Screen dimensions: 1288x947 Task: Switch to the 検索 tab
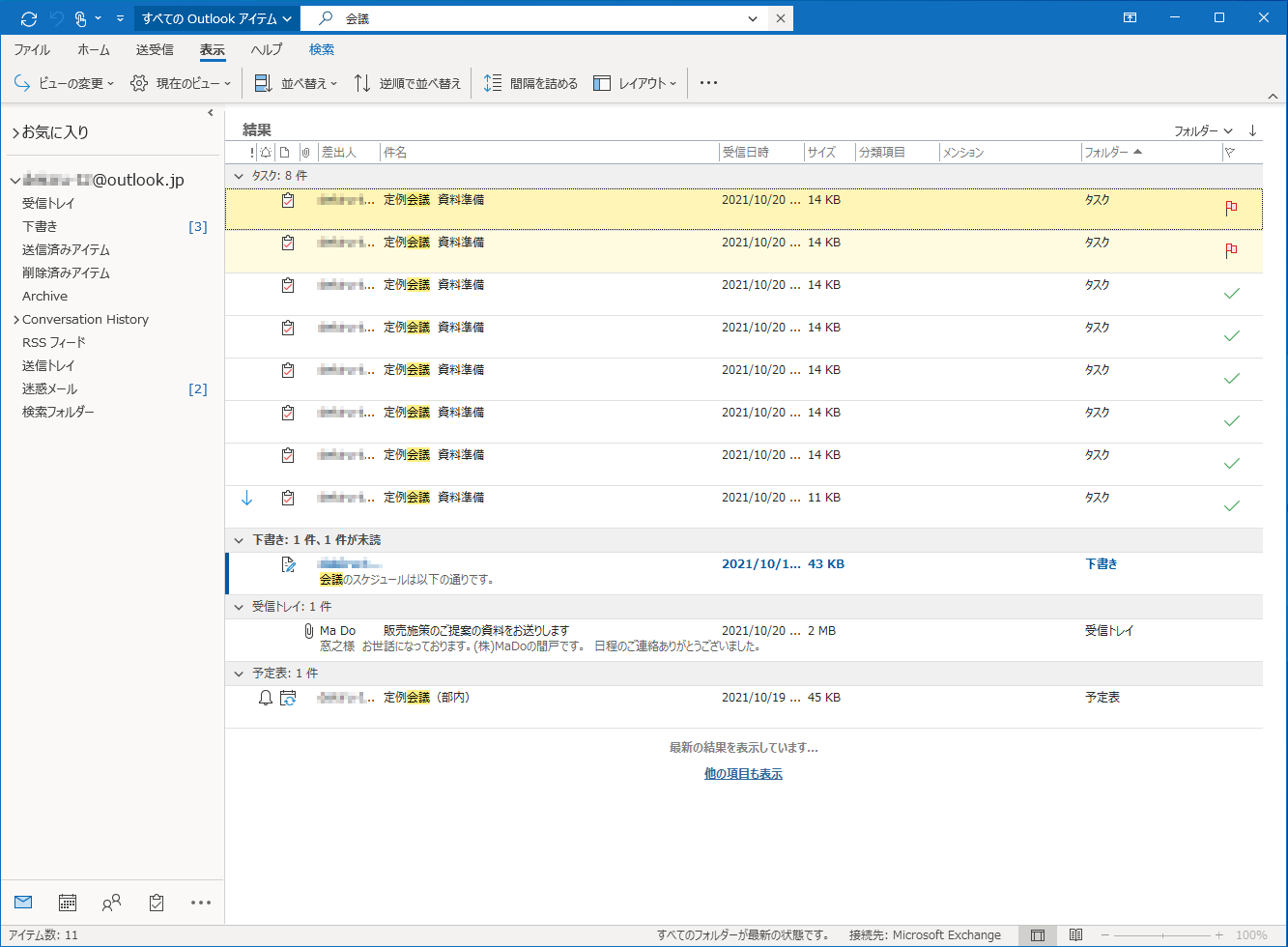[322, 49]
